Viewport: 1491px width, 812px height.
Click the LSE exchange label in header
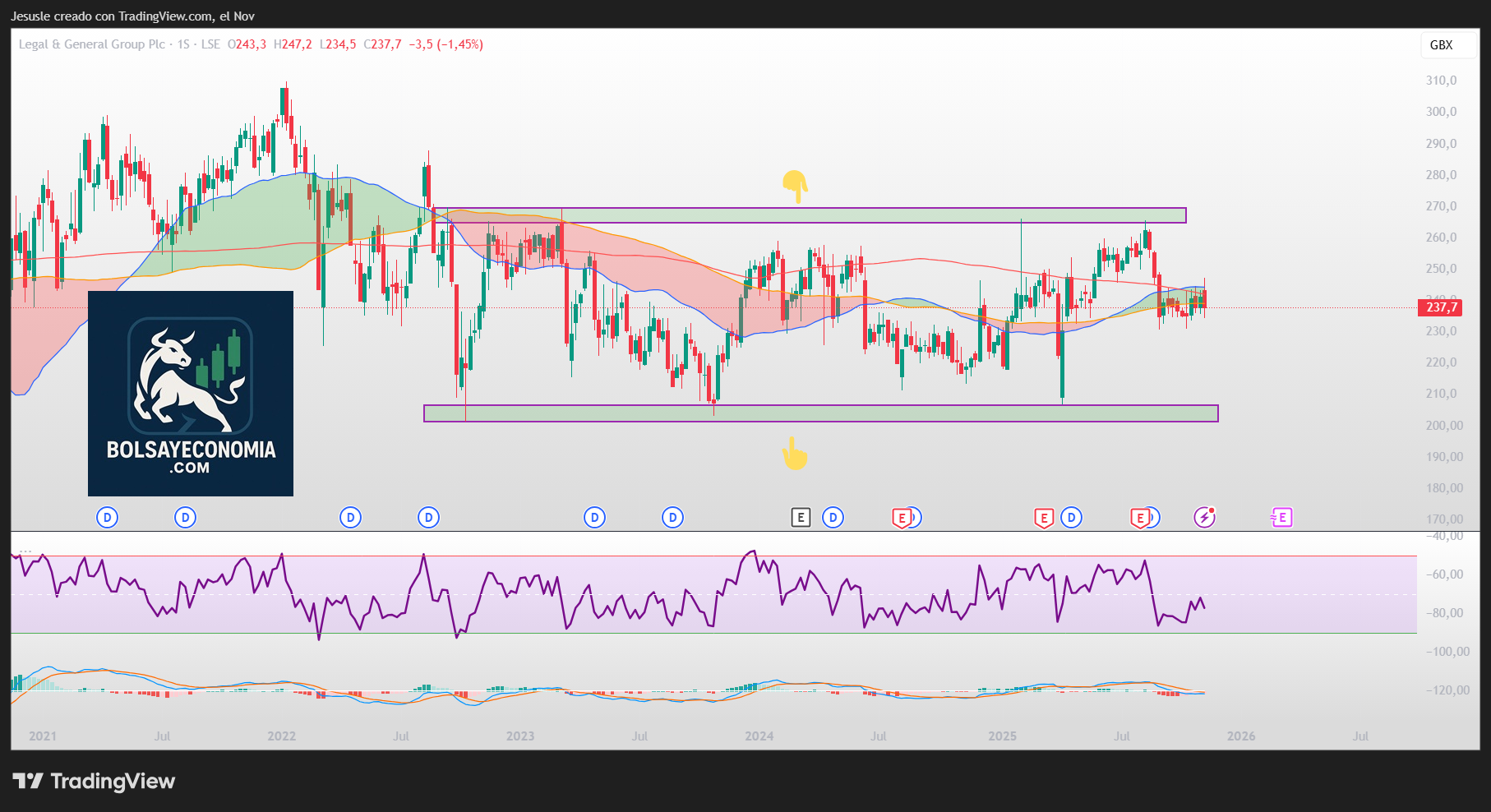pyautogui.click(x=210, y=44)
